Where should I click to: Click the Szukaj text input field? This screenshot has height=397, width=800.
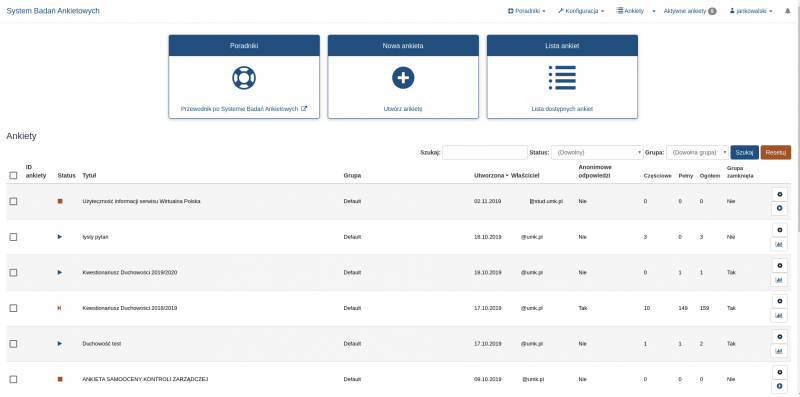coord(485,152)
